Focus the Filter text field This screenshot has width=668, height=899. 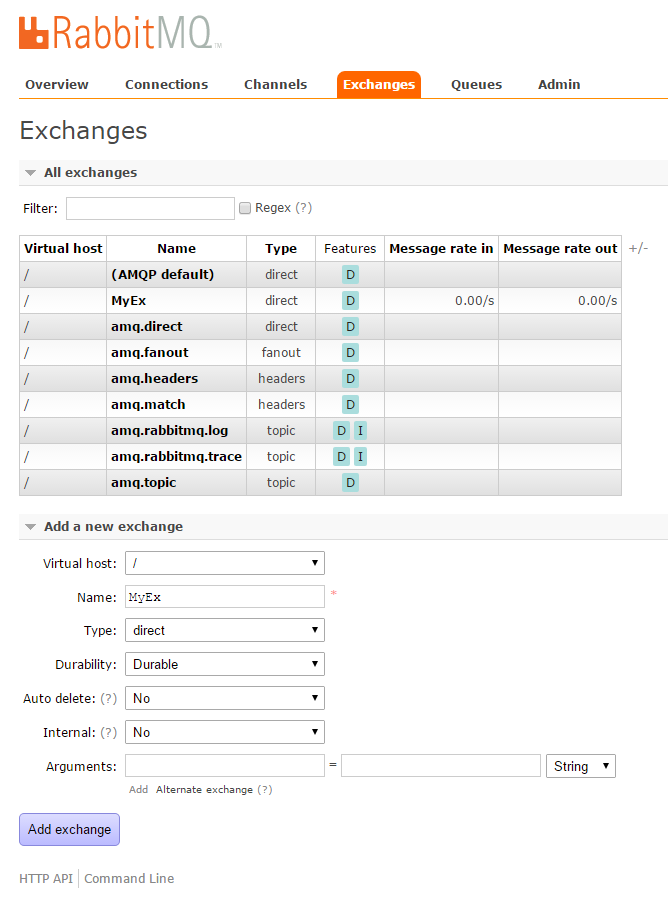pyautogui.click(x=150, y=208)
